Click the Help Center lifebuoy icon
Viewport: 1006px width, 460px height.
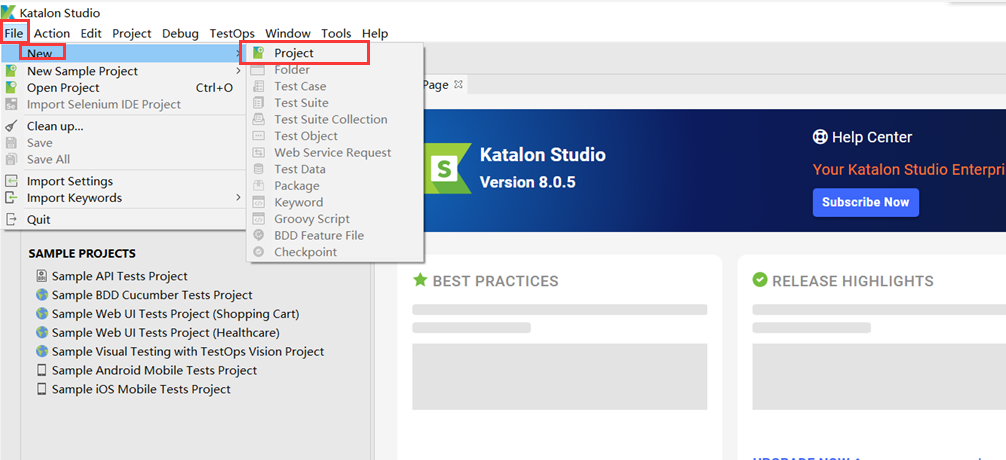(x=820, y=137)
